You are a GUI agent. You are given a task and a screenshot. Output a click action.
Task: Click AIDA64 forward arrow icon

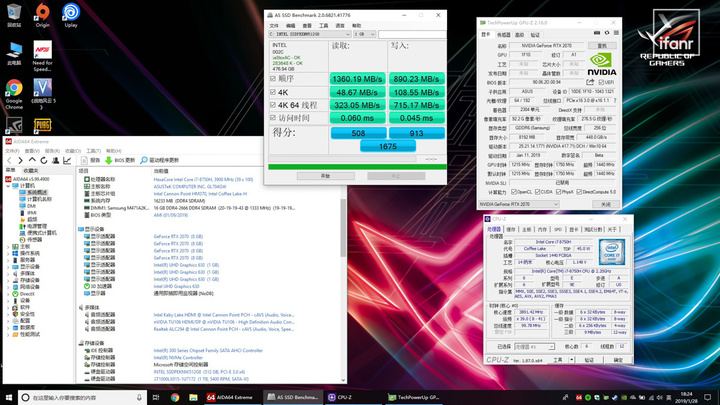[x=20, y=160]
